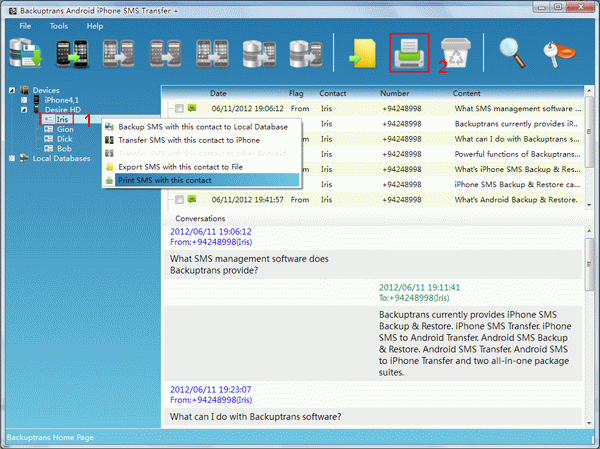This screenshot has height=449, width=600.
Task: Click conversation timestamp '2012/06/11 19:11:41'
Action: coord(419,287)
